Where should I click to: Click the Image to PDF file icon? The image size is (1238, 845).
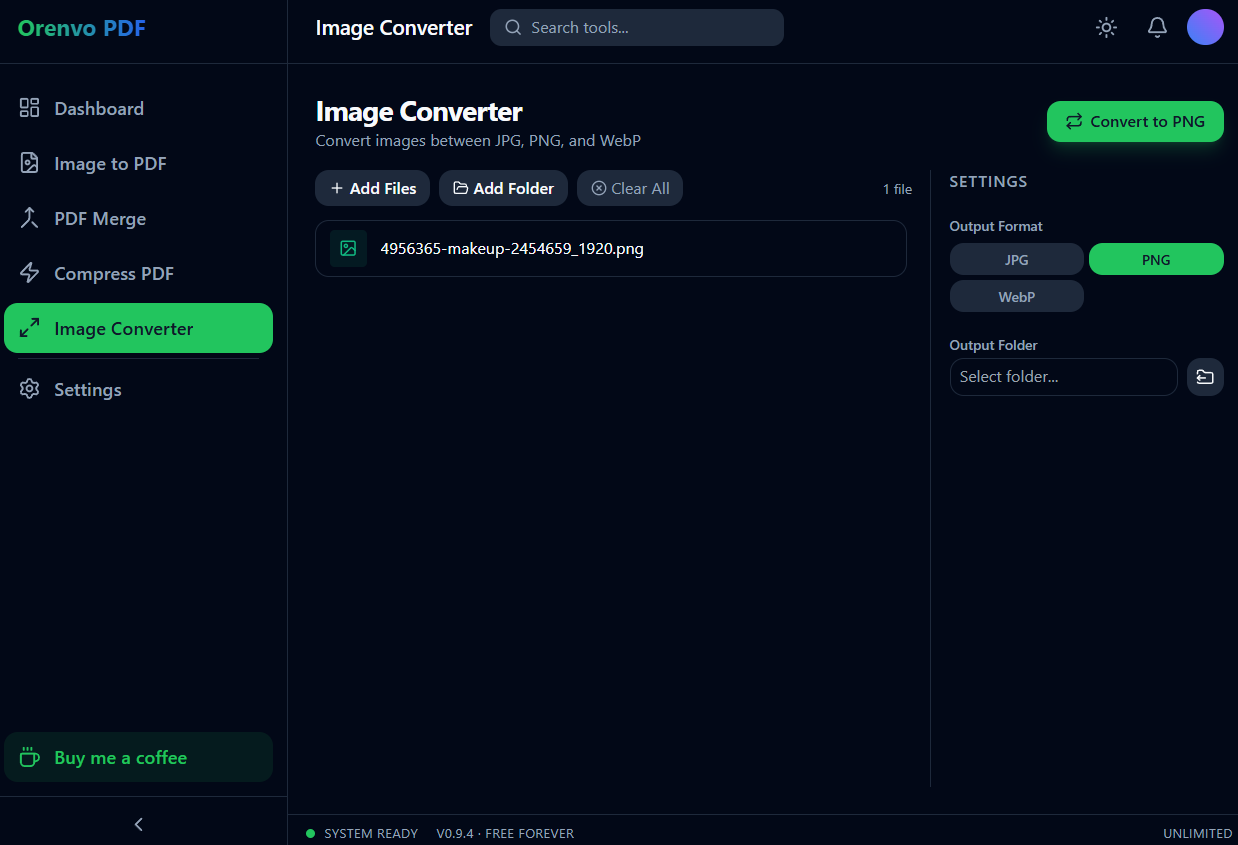click(30, 163)
